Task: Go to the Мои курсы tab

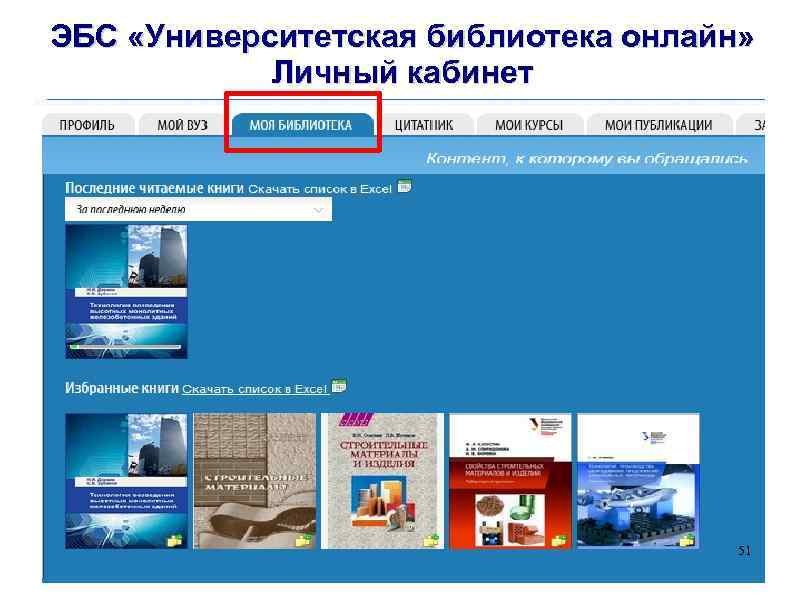Action: pyautogui.click(x=529, y=125)
